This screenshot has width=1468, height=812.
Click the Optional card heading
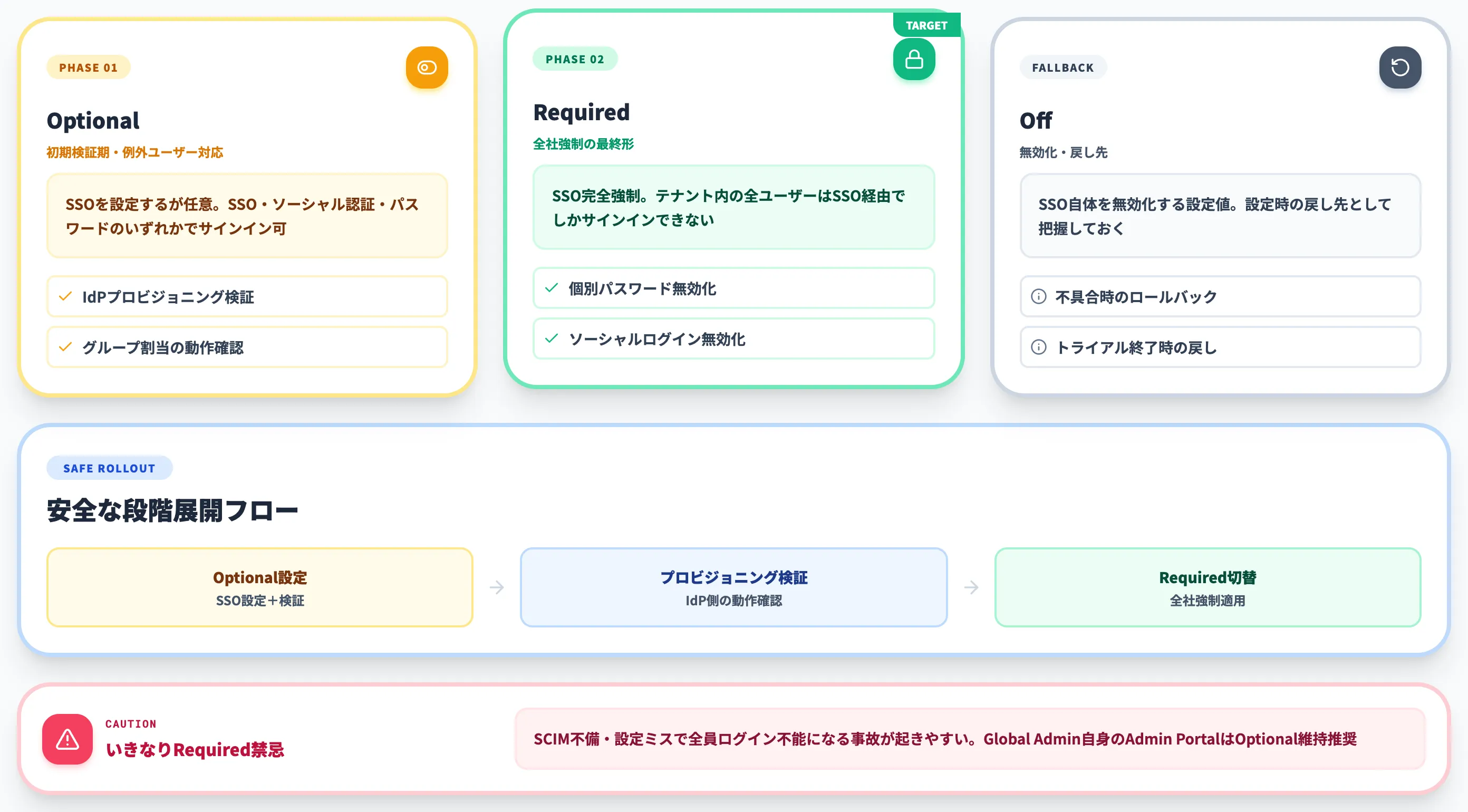93,121
